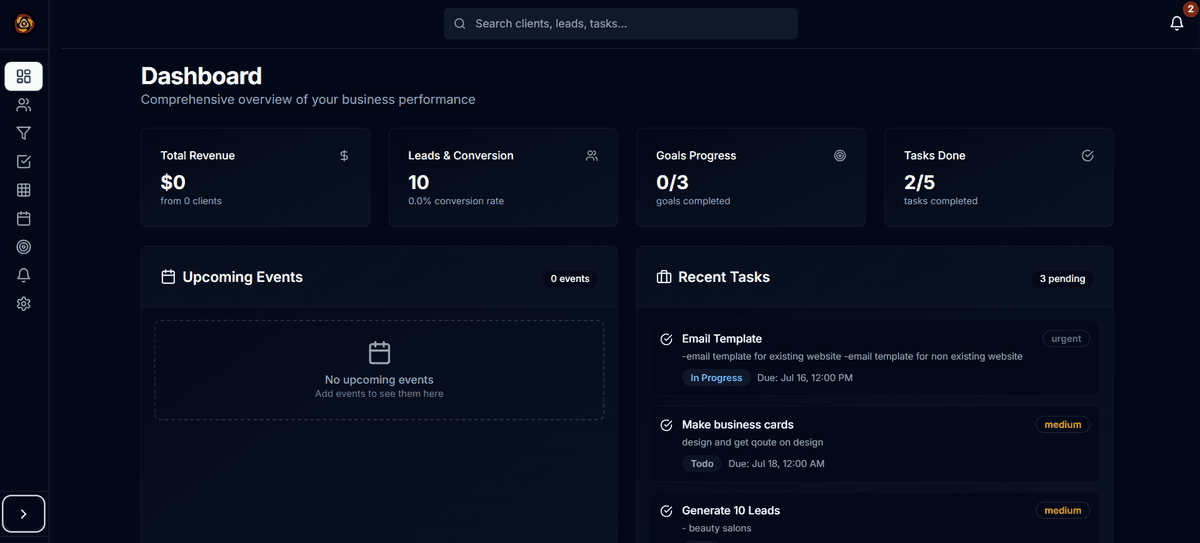Open notifications bell with badge 2

click(x=1177, y=23)
